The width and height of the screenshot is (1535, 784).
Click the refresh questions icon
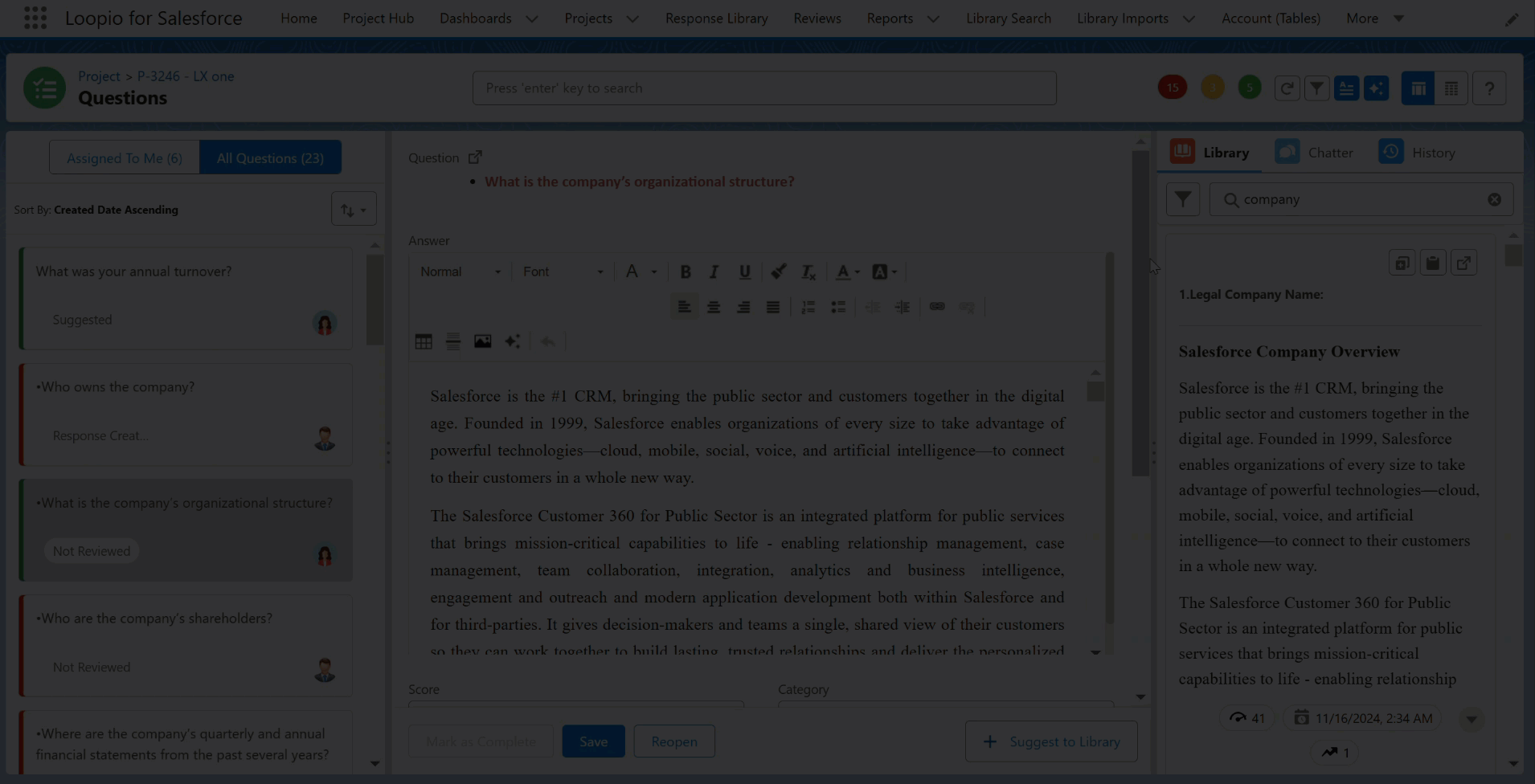[1287, 88]
